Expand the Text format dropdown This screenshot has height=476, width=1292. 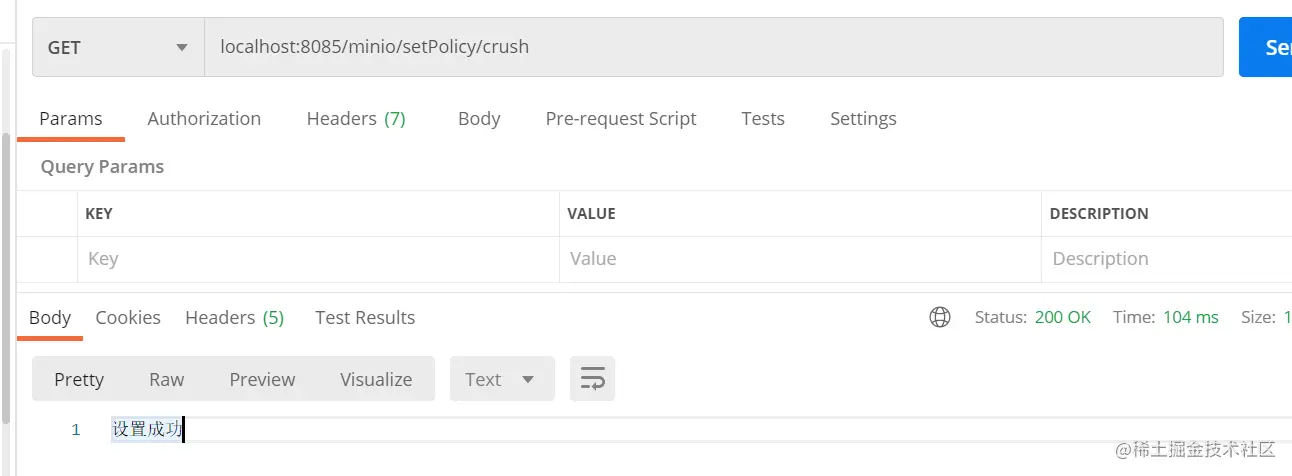pos(502,379)
